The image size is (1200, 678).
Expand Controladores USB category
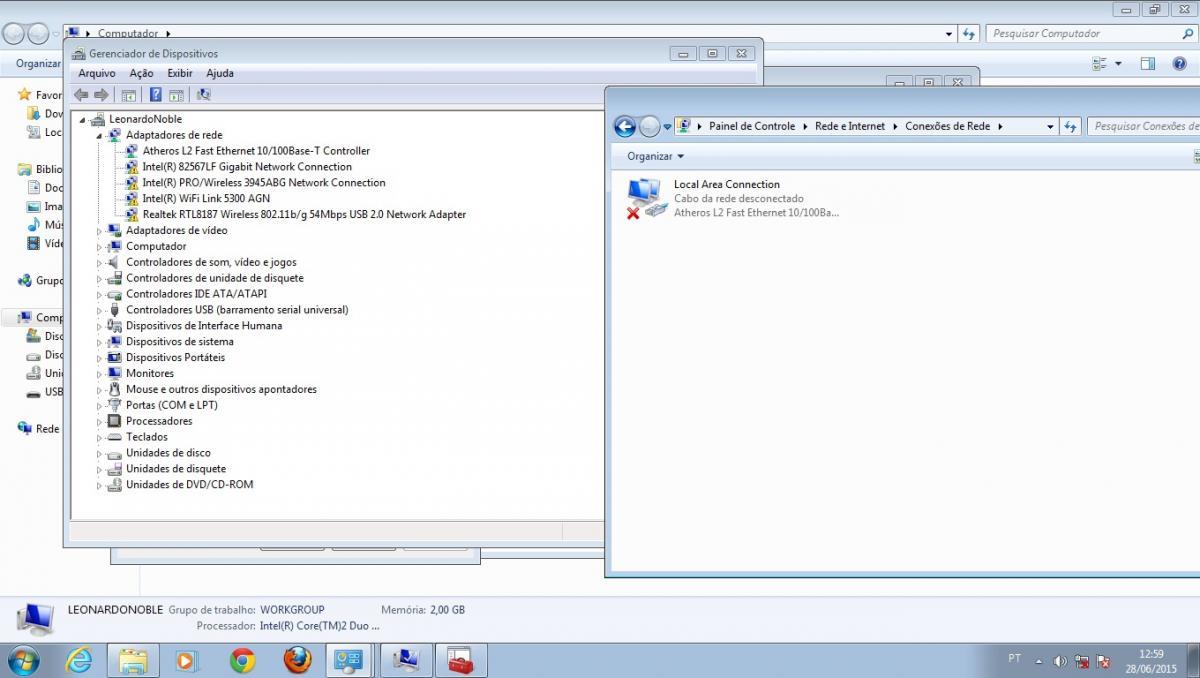pos(99,310)
